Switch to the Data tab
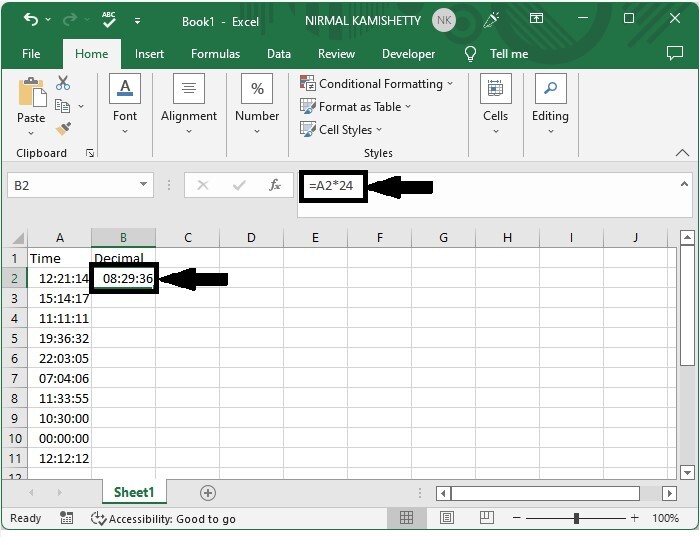Viewport: 700px width, 537px height. tap(279, 54)
